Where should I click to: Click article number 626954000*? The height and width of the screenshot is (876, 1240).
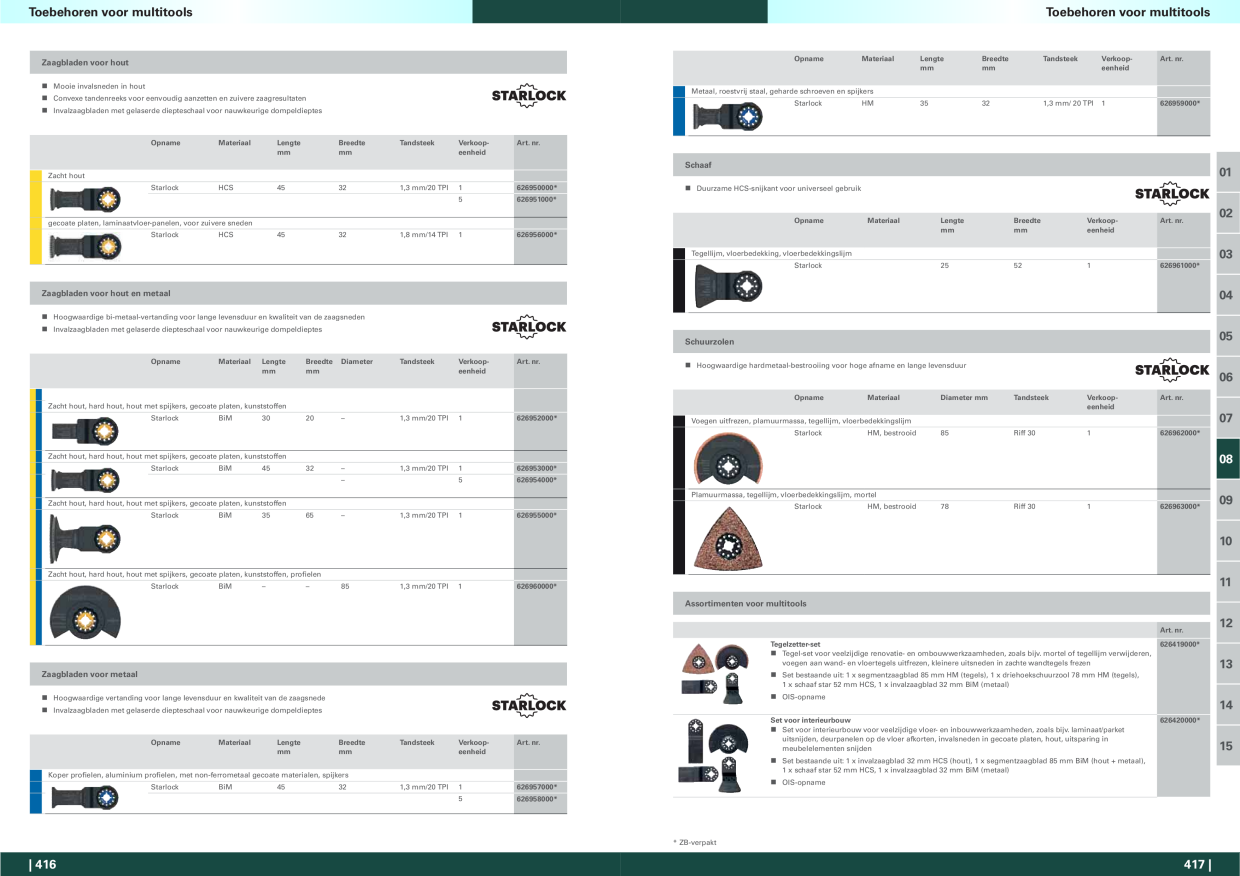[x=536, y=479]
